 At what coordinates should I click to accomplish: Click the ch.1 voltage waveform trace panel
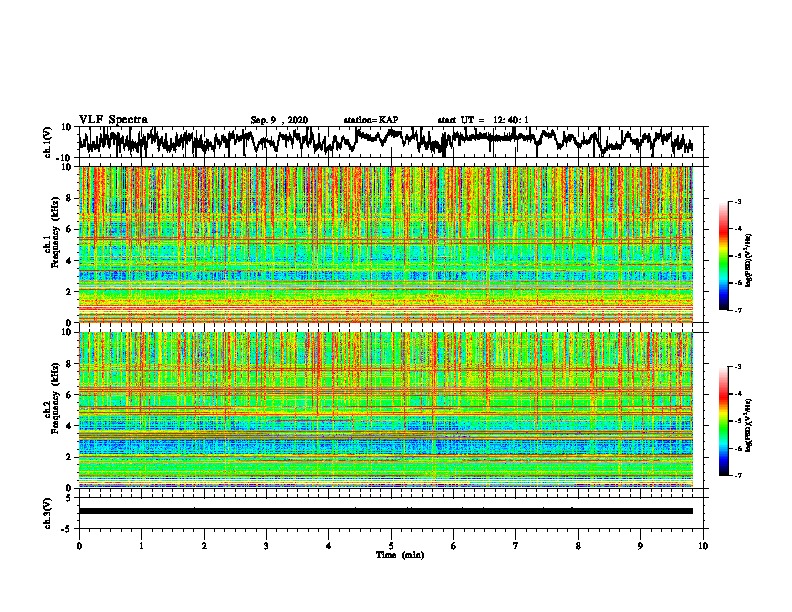393,142
